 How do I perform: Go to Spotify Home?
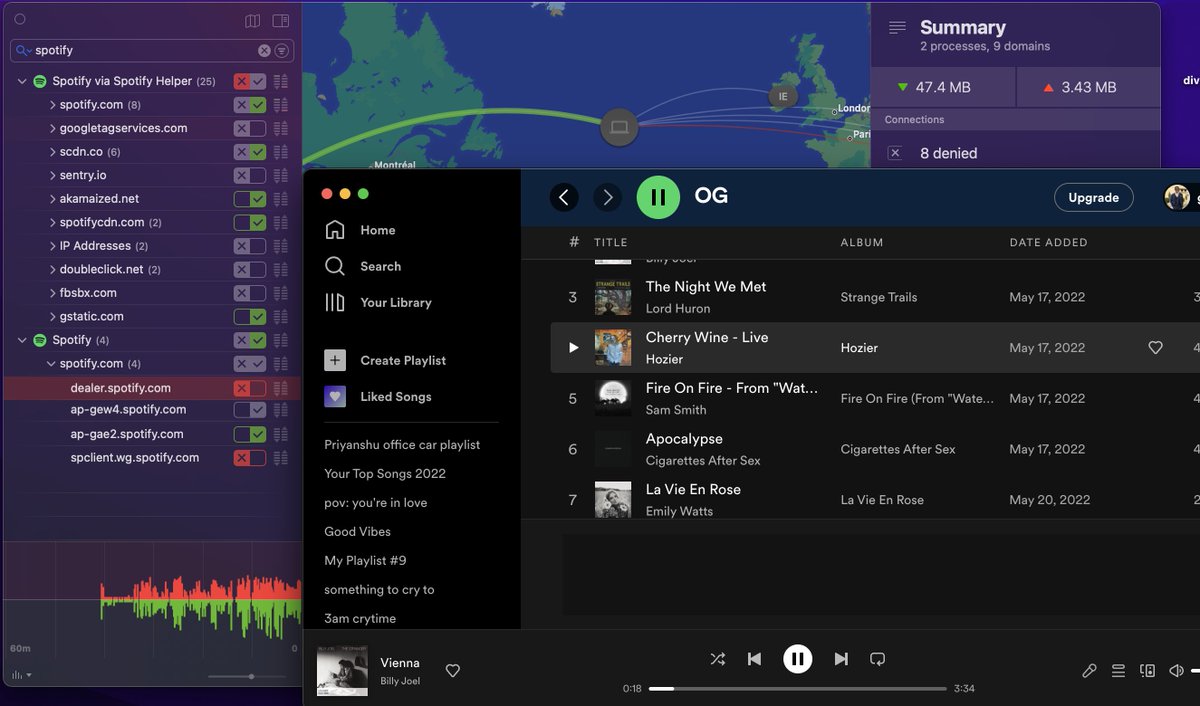[x=360, y=230]
